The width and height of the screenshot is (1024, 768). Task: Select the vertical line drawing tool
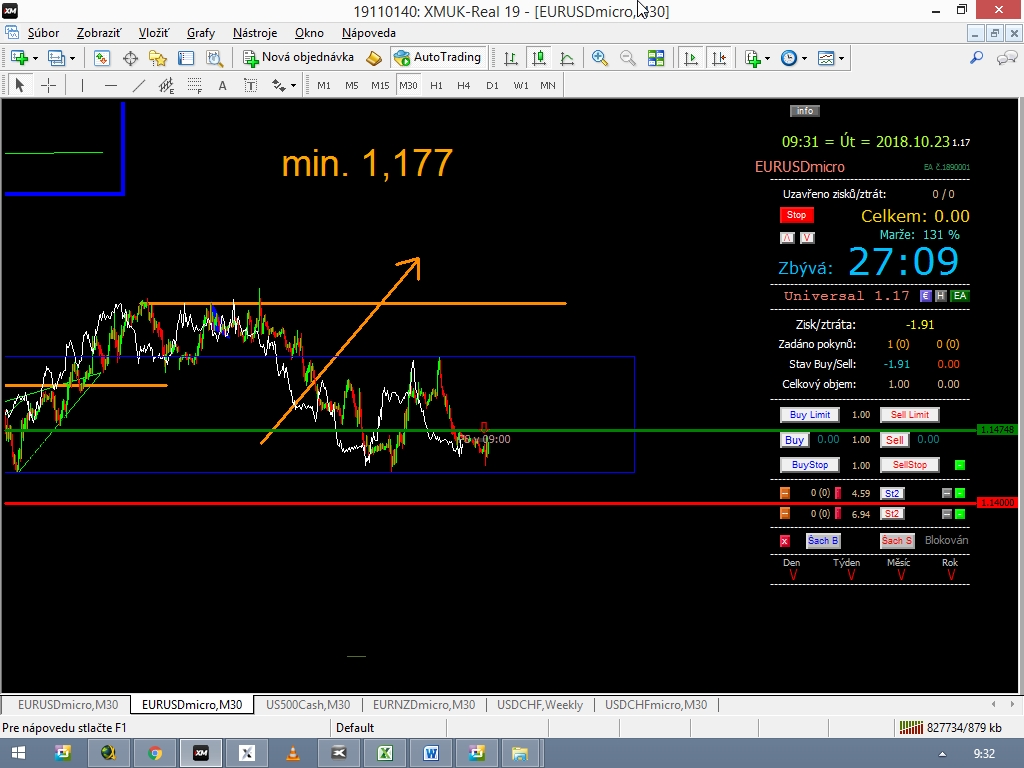(82, 85)
